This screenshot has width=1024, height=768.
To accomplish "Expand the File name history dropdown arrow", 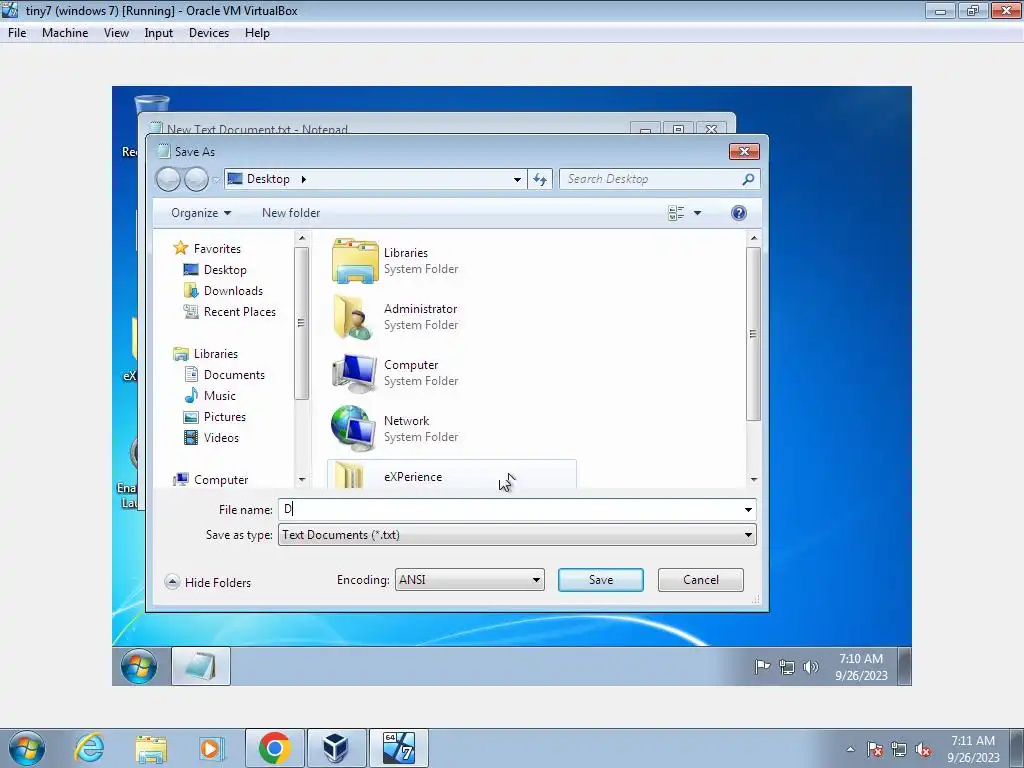I will pos(748,509).
